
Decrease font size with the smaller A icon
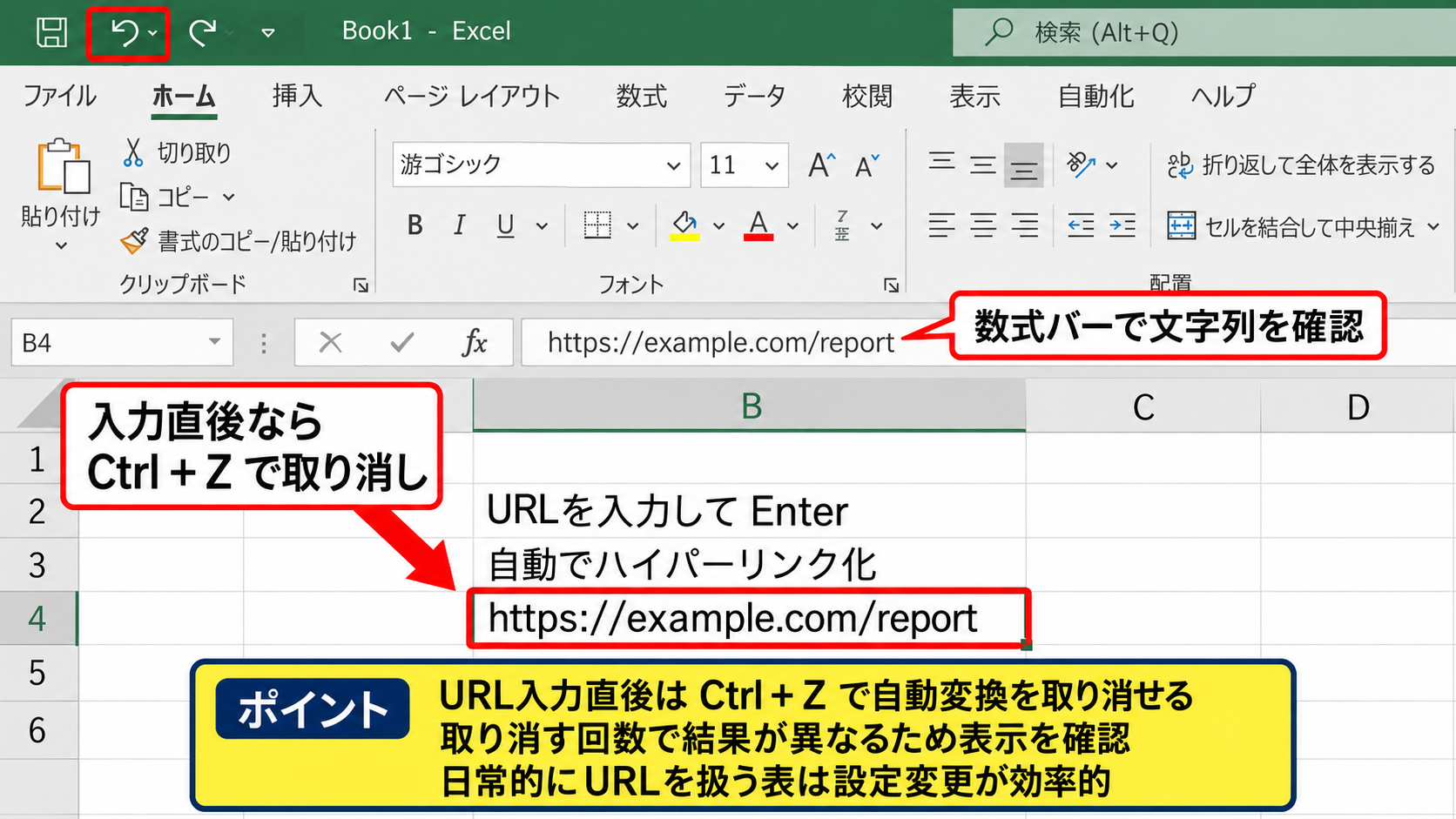tap(866, 164)
